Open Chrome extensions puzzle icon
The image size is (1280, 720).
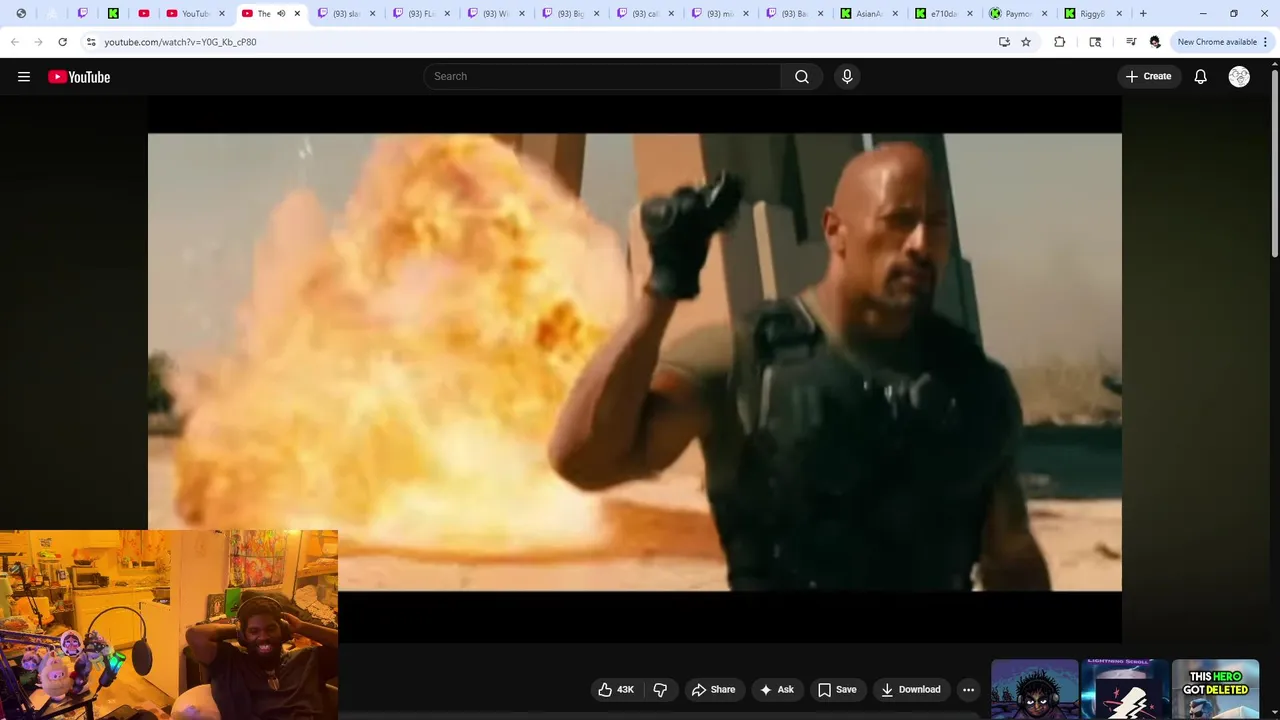coord(1060,42)
